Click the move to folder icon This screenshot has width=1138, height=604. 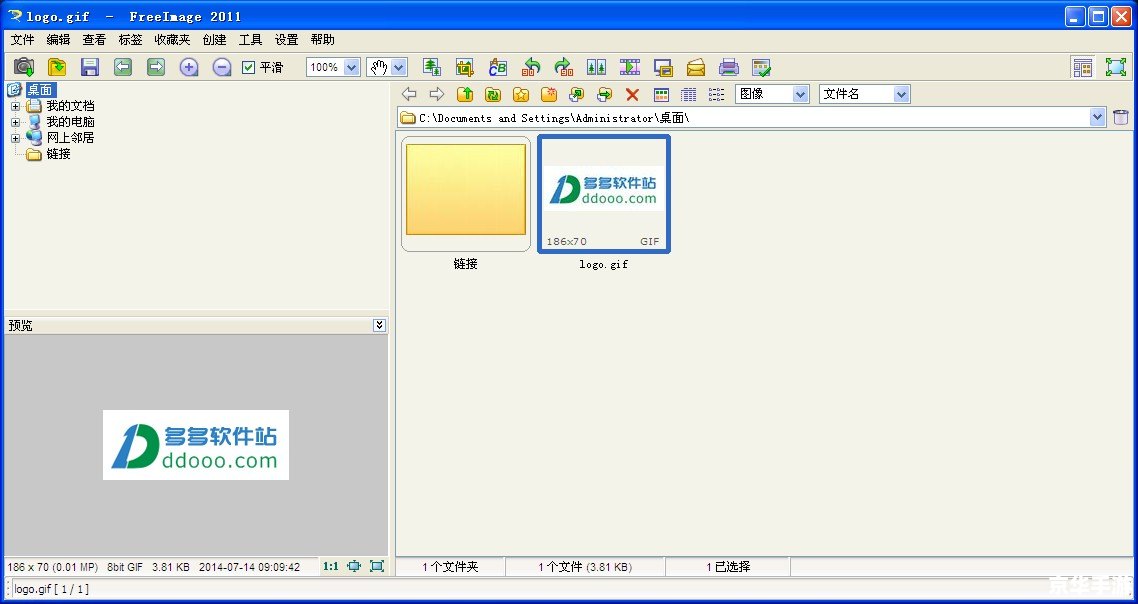[605, 94]
